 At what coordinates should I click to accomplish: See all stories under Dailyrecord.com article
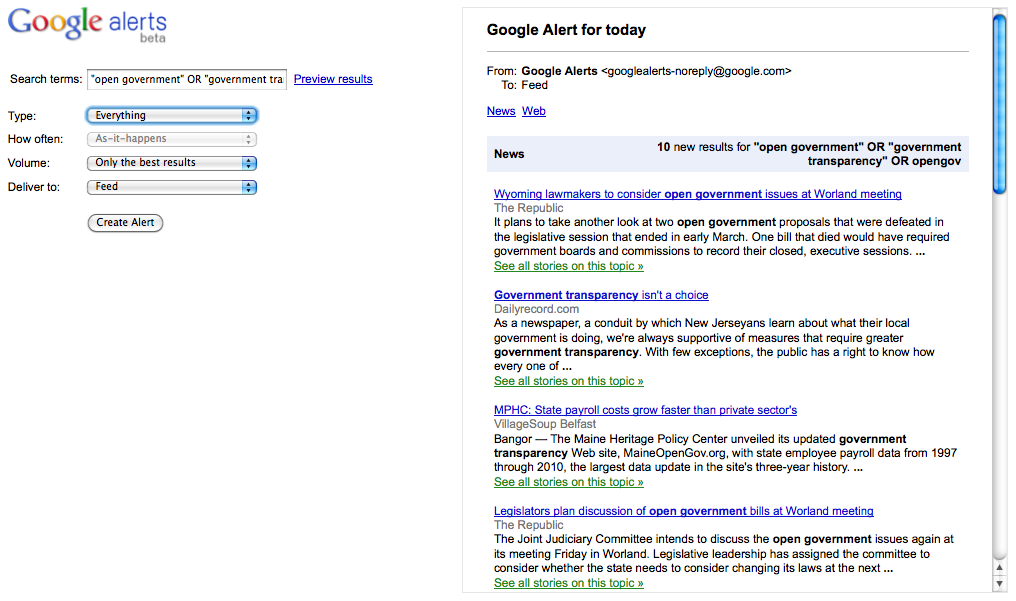(x=568, y=381)
